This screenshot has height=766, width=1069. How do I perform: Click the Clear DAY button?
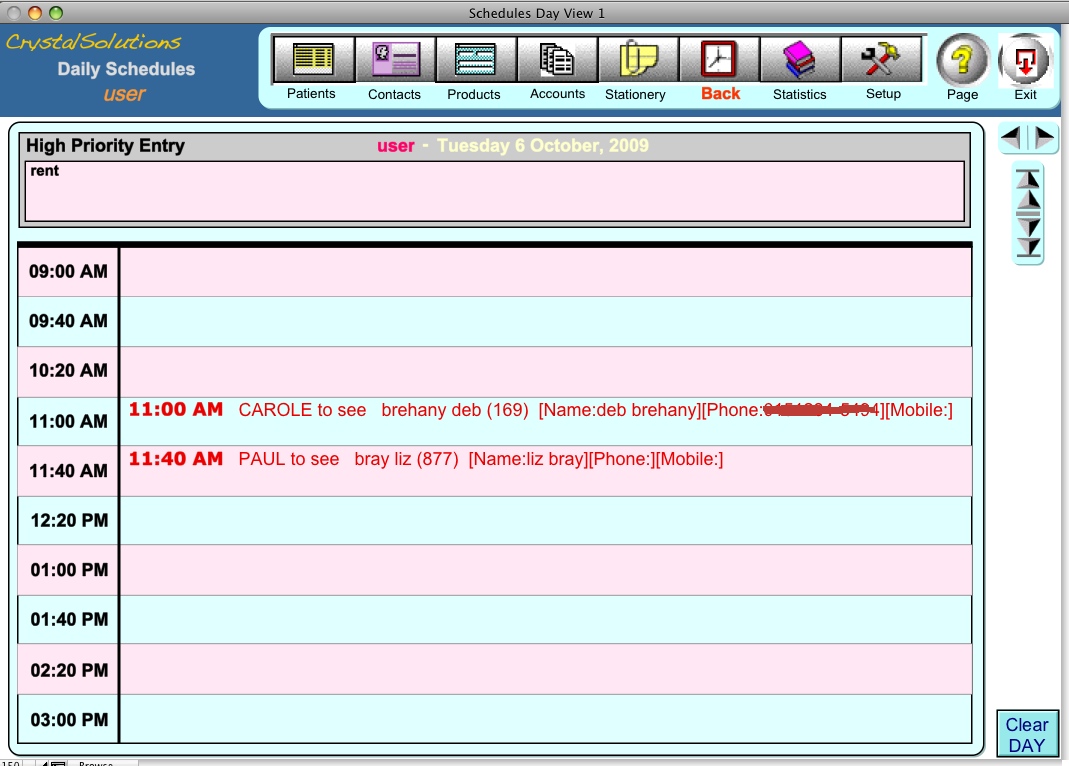click(1027, 735)
